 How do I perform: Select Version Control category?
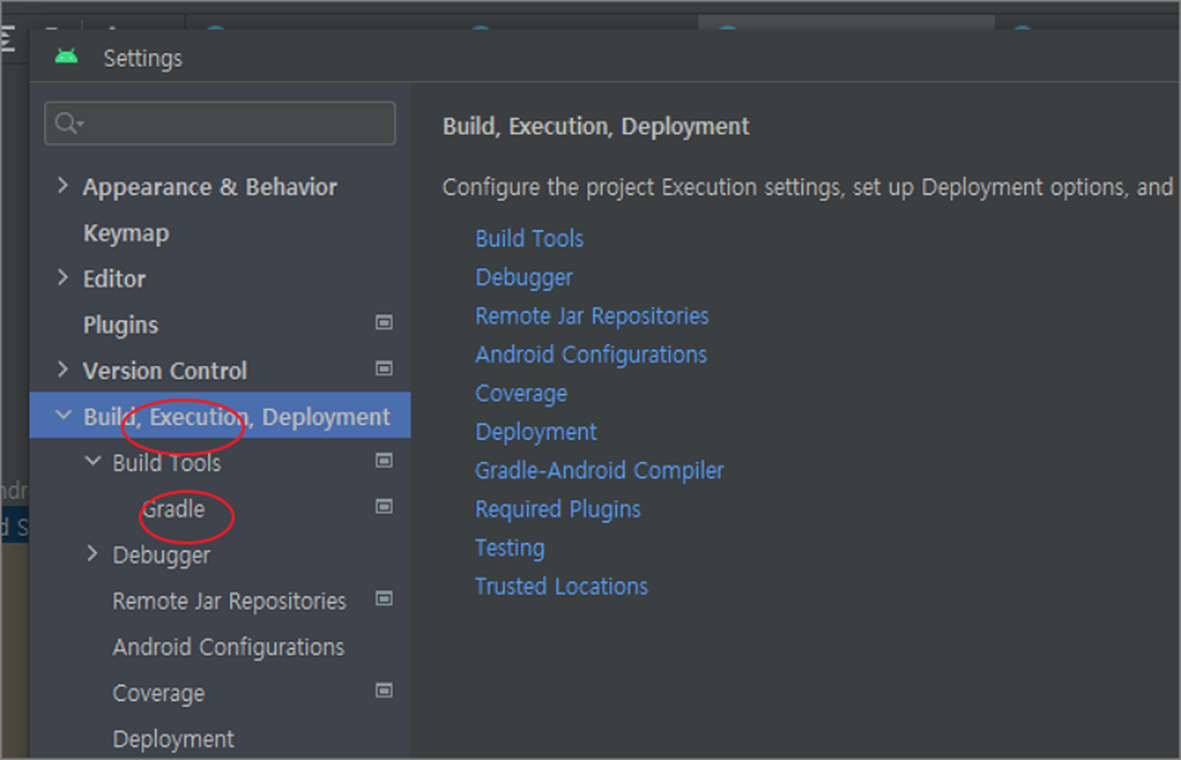click(x=164, y=371)
